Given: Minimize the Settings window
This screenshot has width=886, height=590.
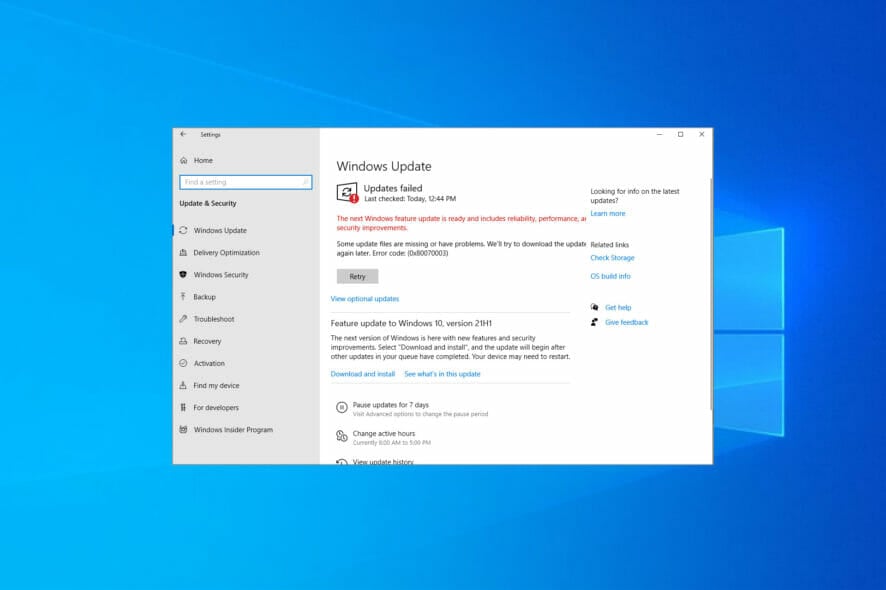Looking at the screenshot, I should click(659, 135).
